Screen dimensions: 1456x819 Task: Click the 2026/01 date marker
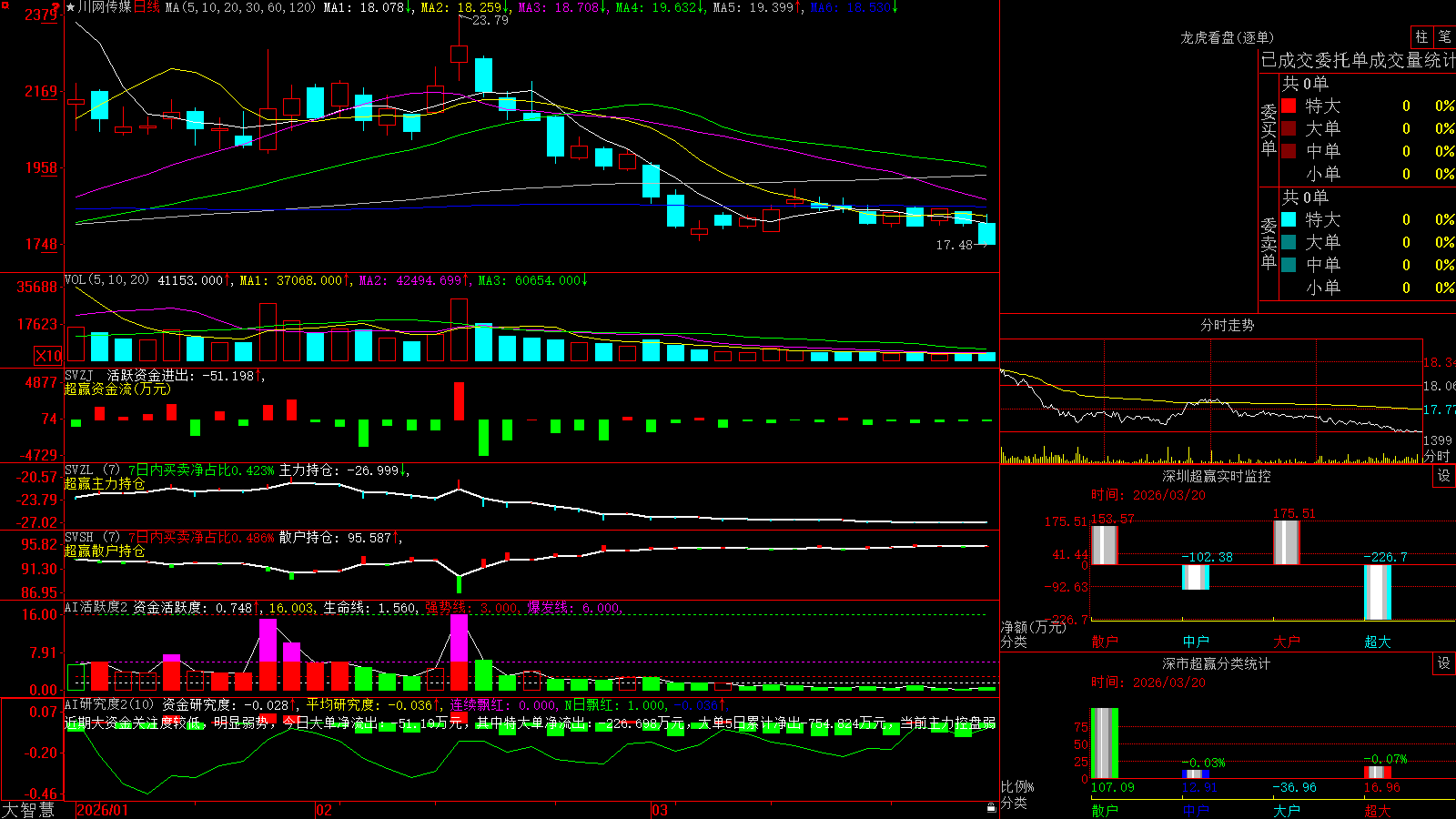[103, 810]
